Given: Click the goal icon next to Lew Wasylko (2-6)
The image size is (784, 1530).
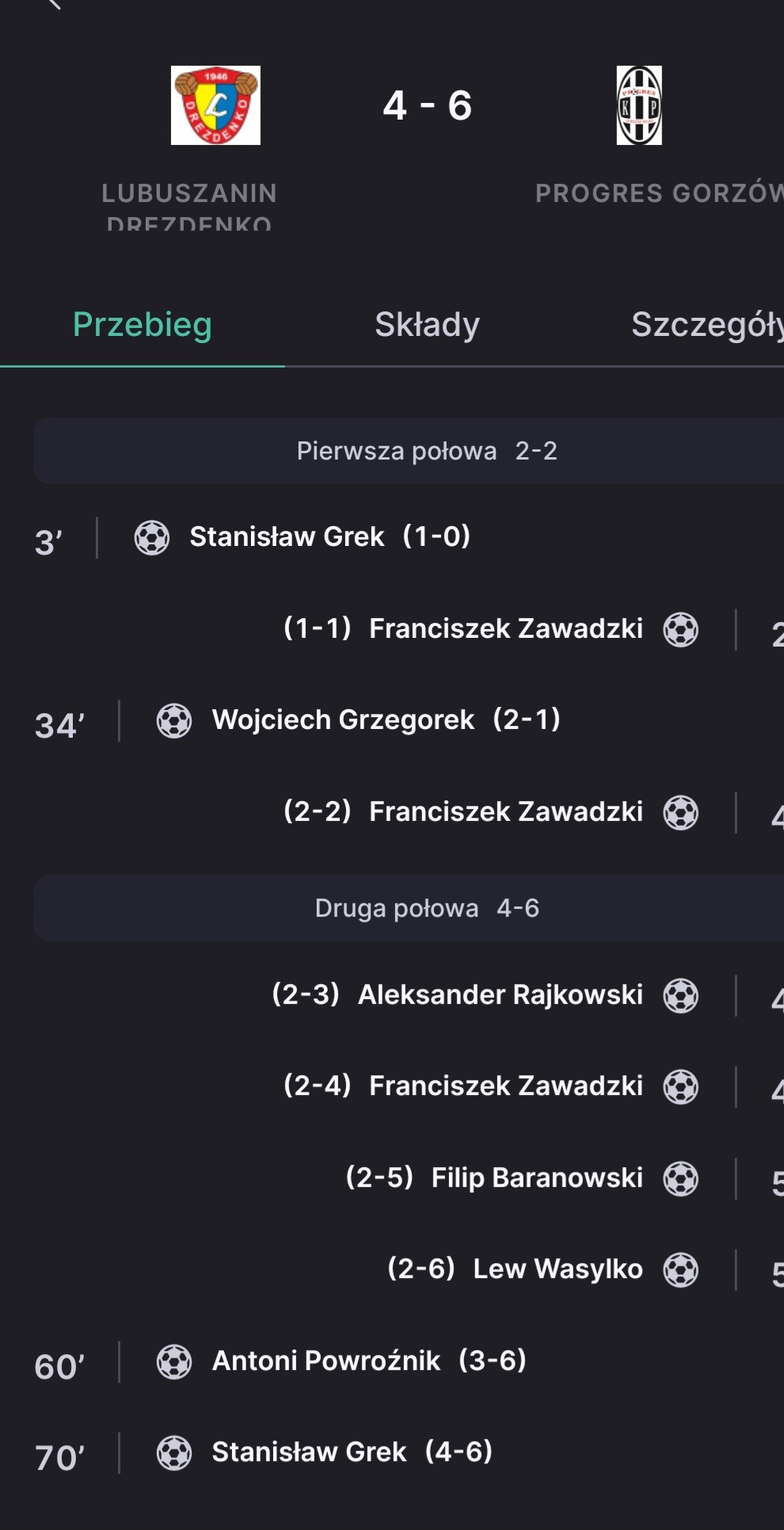Looking at the screenshot, I should click(681, 1270).
